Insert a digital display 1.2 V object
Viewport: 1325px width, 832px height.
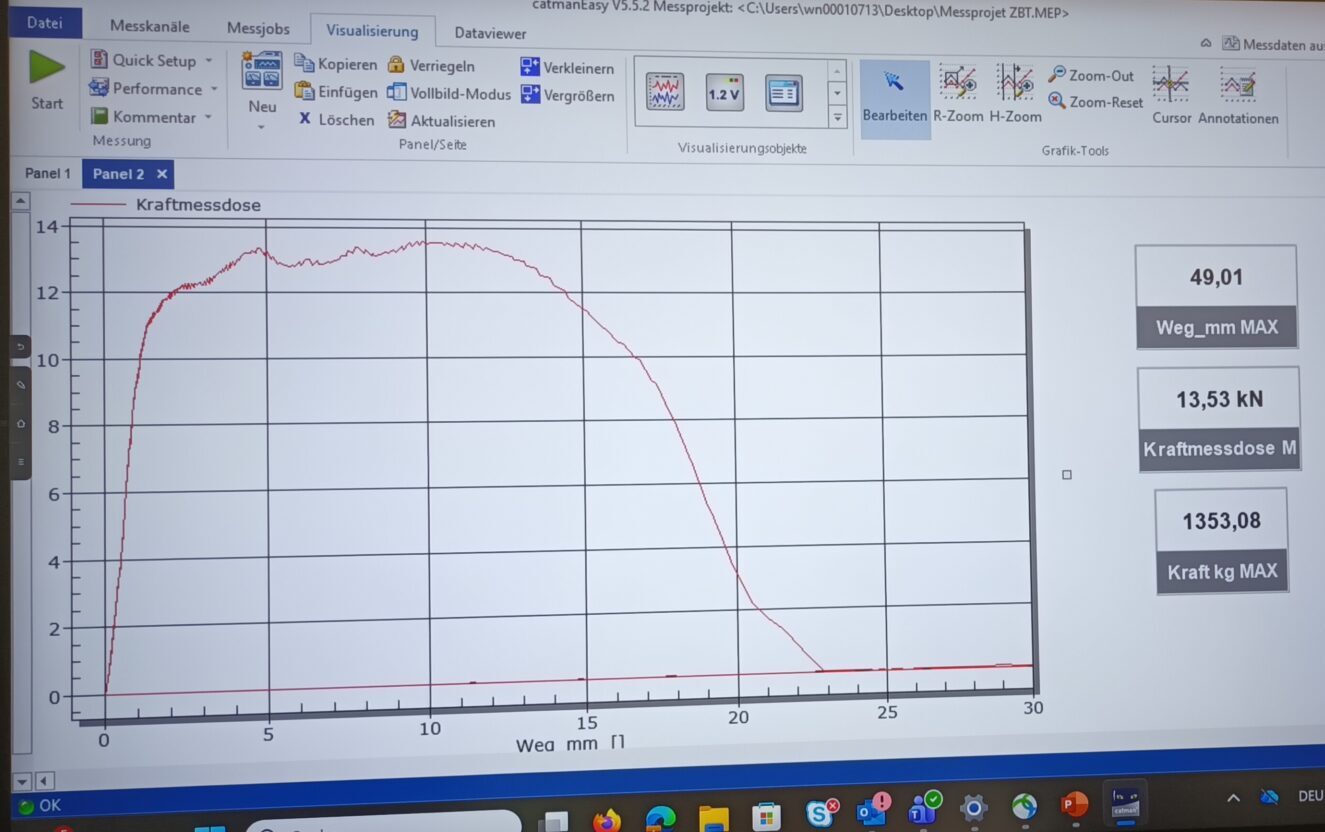(724, 93)
